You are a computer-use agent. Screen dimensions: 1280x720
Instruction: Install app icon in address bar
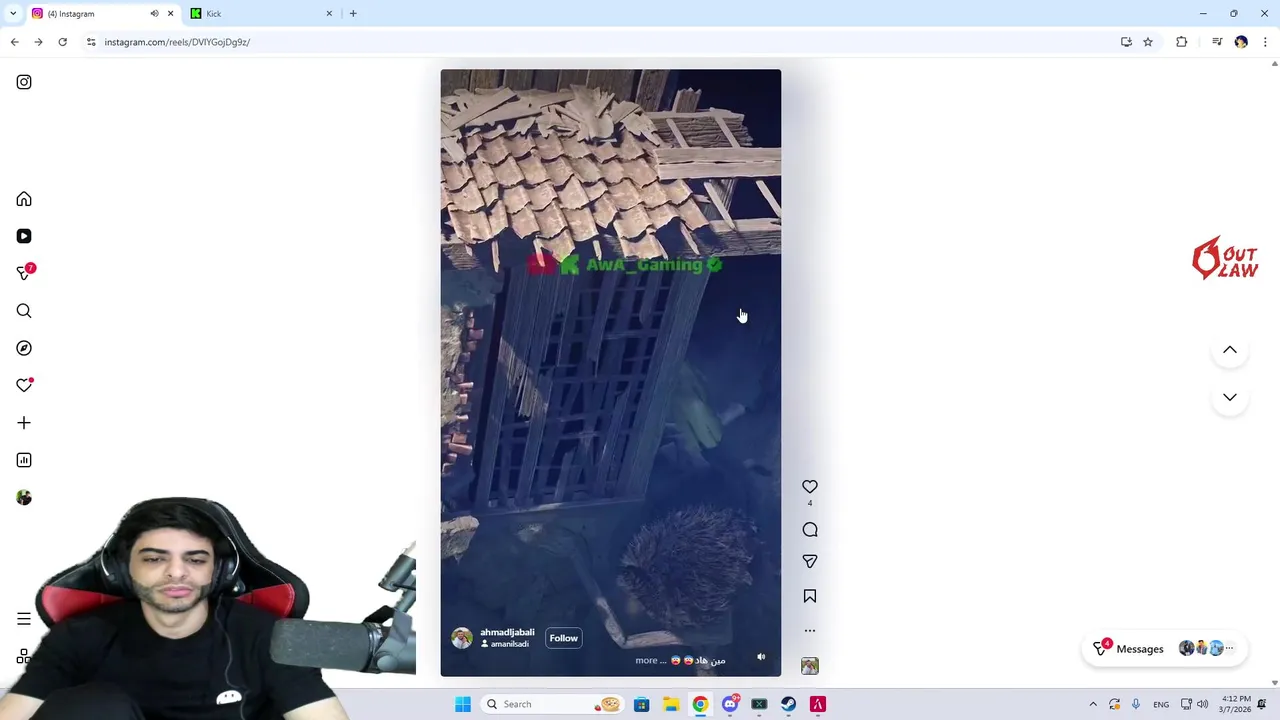coord(1126,42)
